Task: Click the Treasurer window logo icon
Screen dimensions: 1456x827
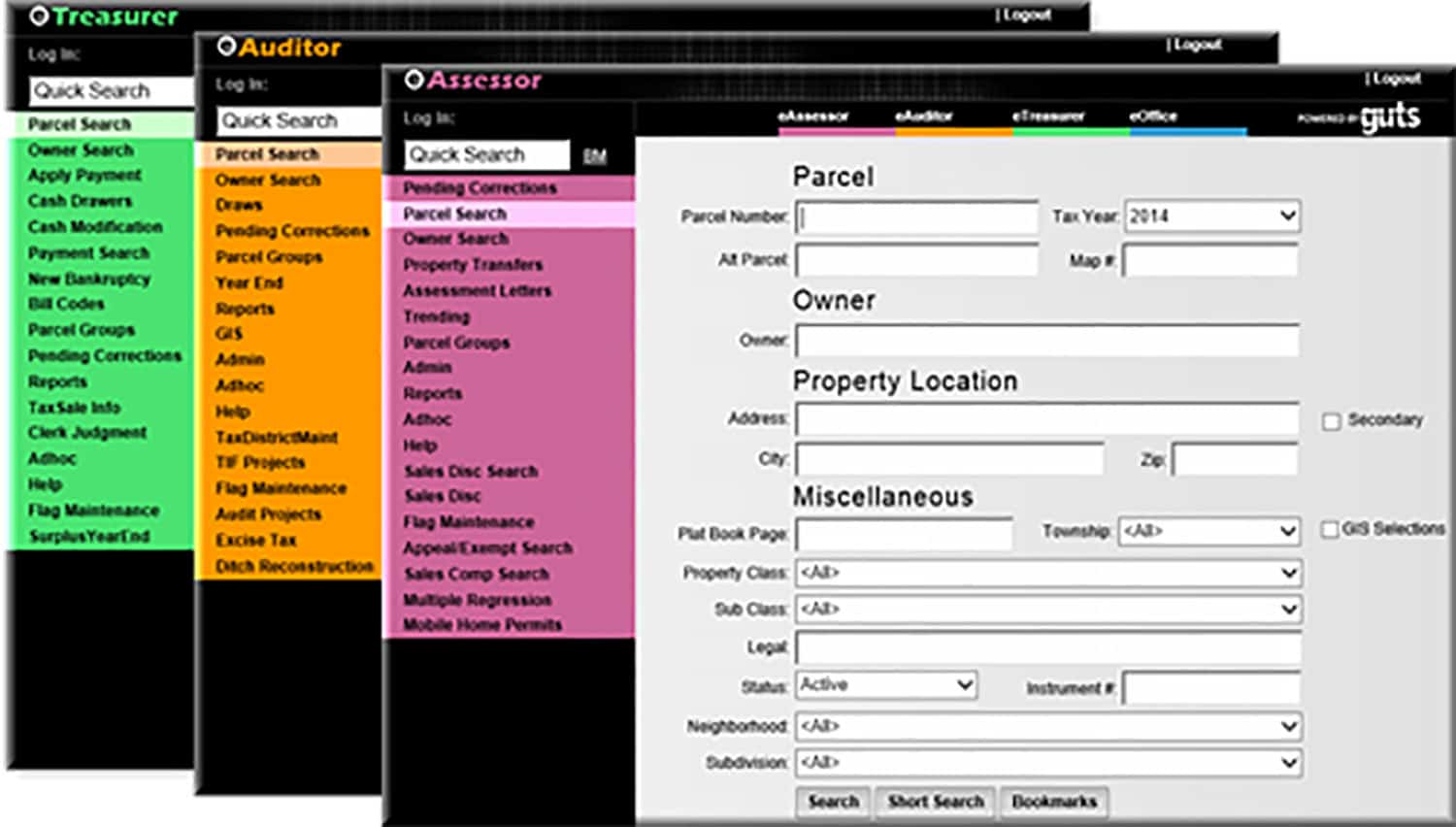Action: pos(39,17)
